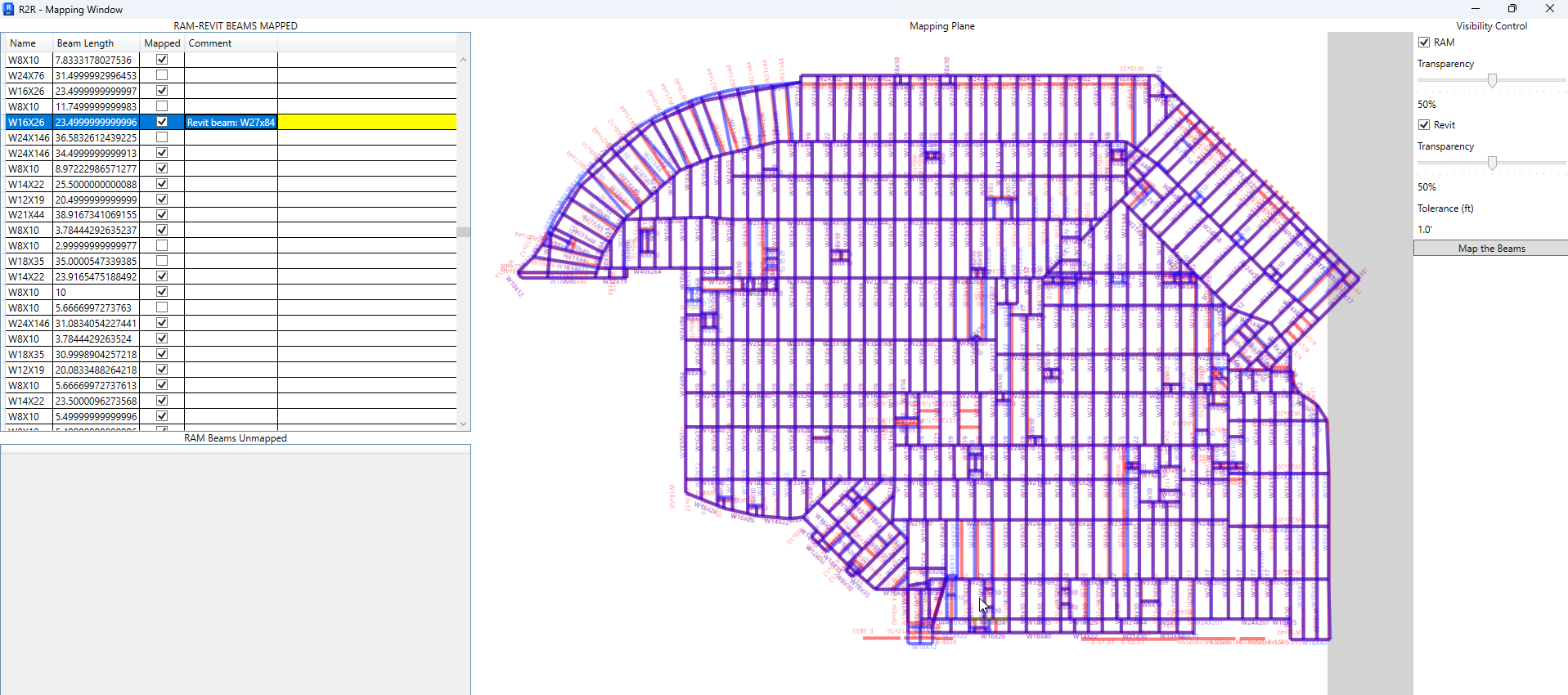Viewport: 1568px width, 695px height.
Task: Maximize the R2R Mapping Window
Action: pyautogui.click(x=1512, y=9)
